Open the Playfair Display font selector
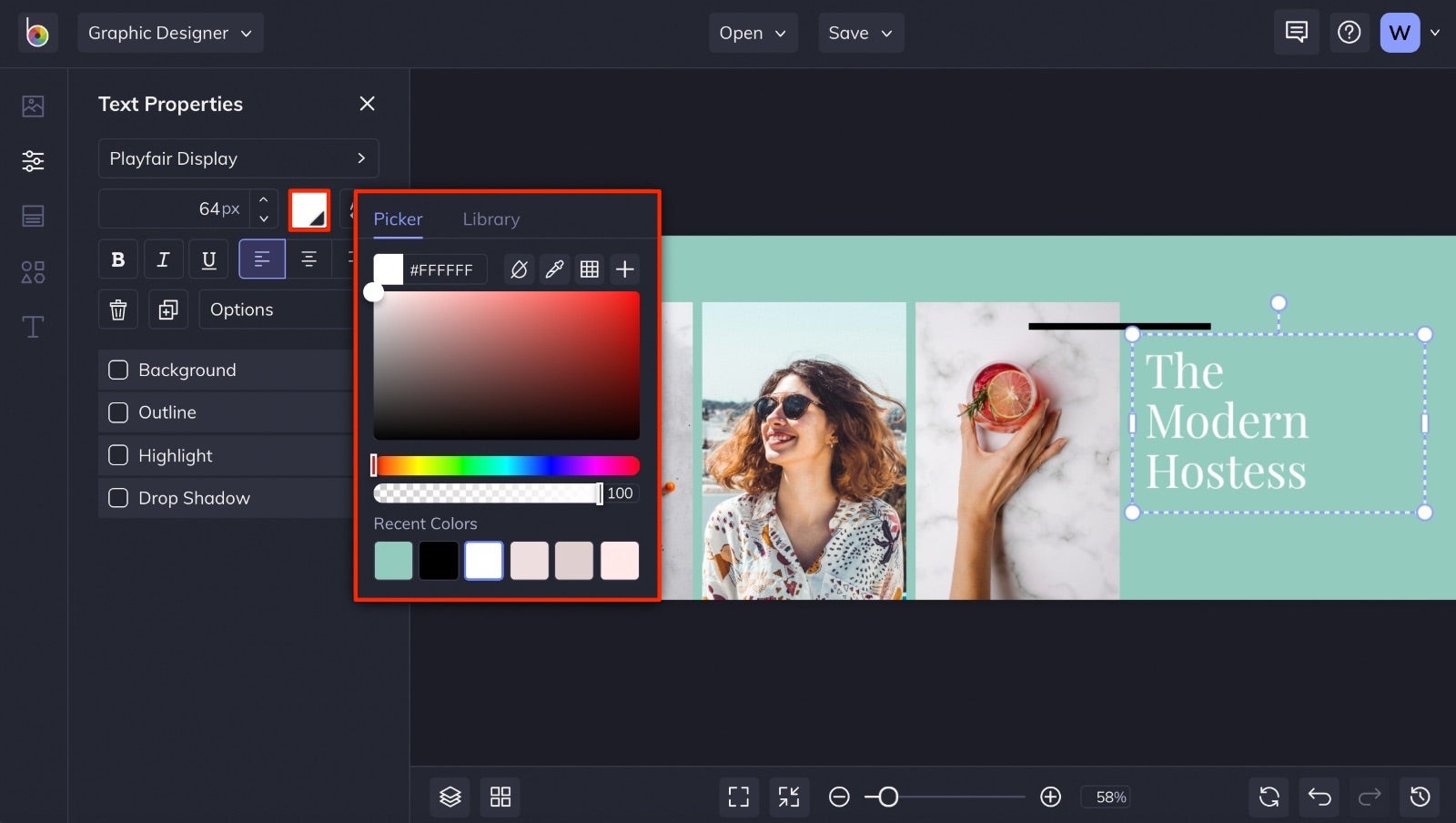Viewport: 1456px width, 823px height. pos(238,157)
